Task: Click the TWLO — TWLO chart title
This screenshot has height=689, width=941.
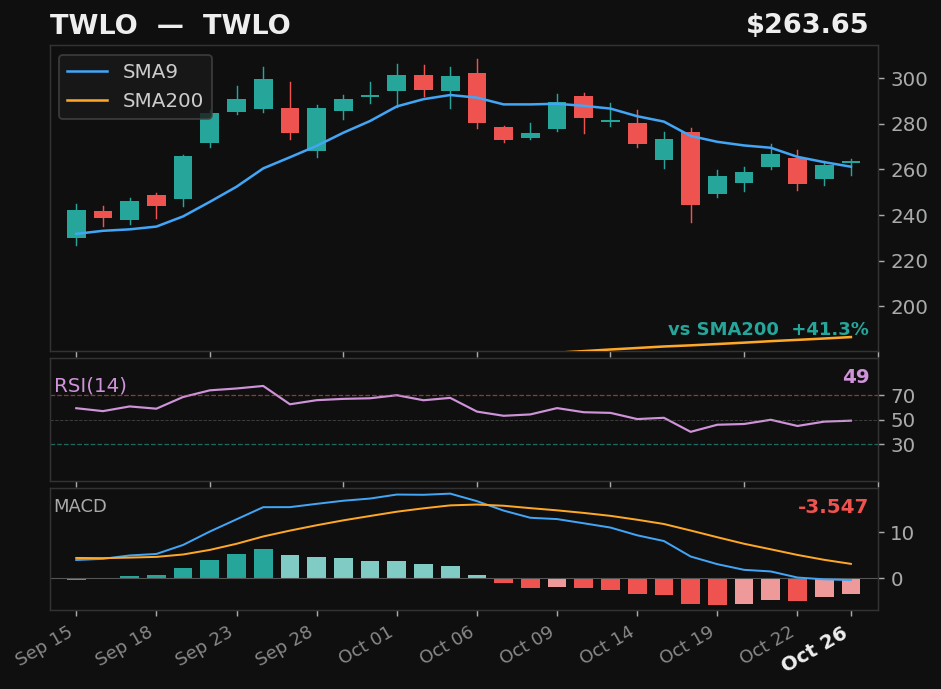Action: tap(170, 25)
